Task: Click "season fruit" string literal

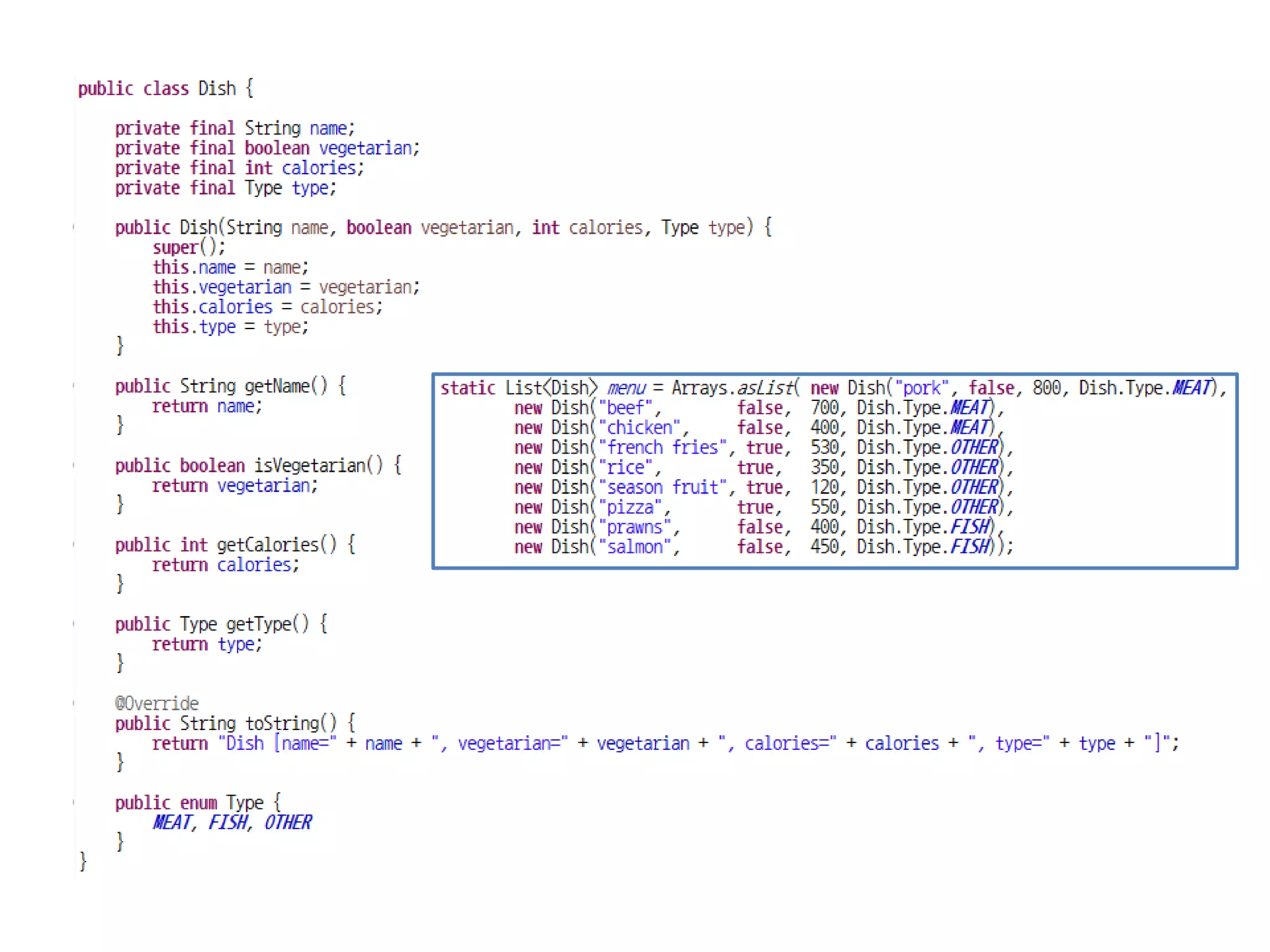Action: pyautogui.click(x=662, y=487)
